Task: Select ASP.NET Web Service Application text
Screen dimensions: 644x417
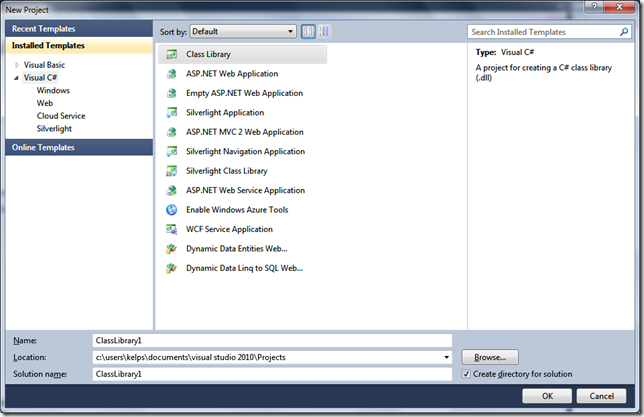Action: (x=246, y=190)
